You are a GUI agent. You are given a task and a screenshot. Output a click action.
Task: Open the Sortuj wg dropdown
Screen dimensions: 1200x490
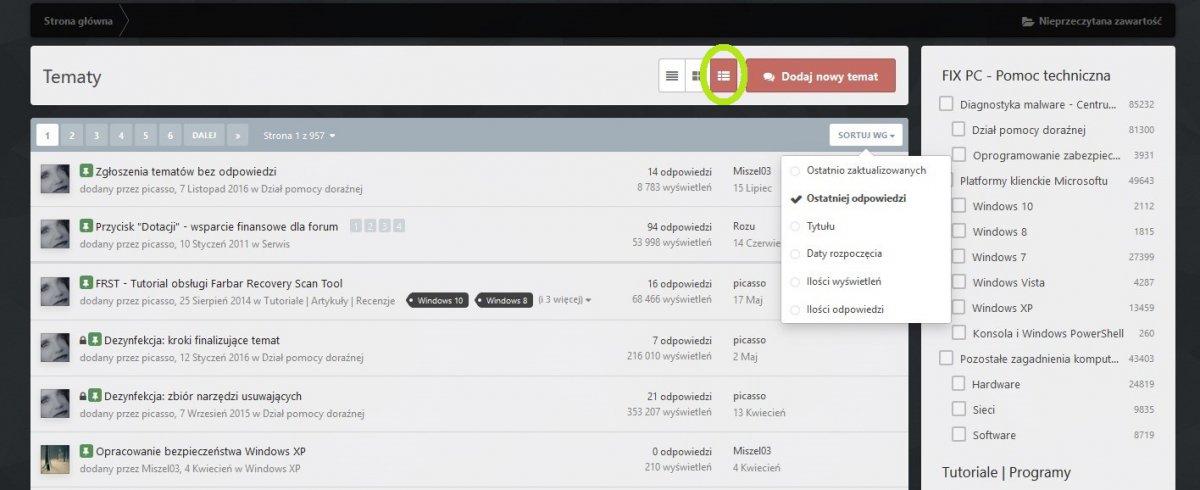(865, 135)
